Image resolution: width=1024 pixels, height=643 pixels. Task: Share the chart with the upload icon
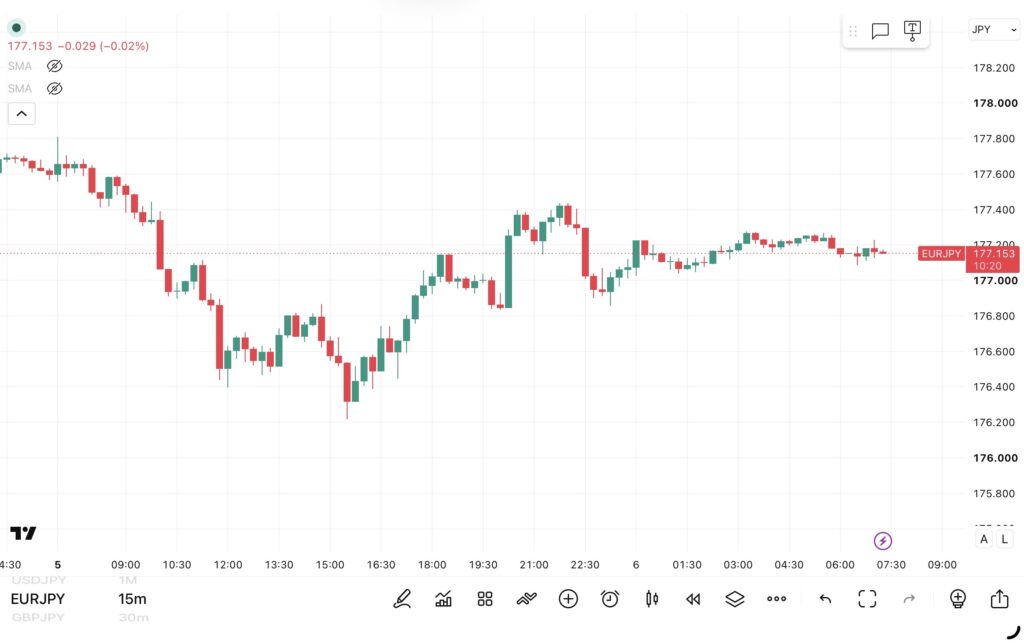coord(999,599)
